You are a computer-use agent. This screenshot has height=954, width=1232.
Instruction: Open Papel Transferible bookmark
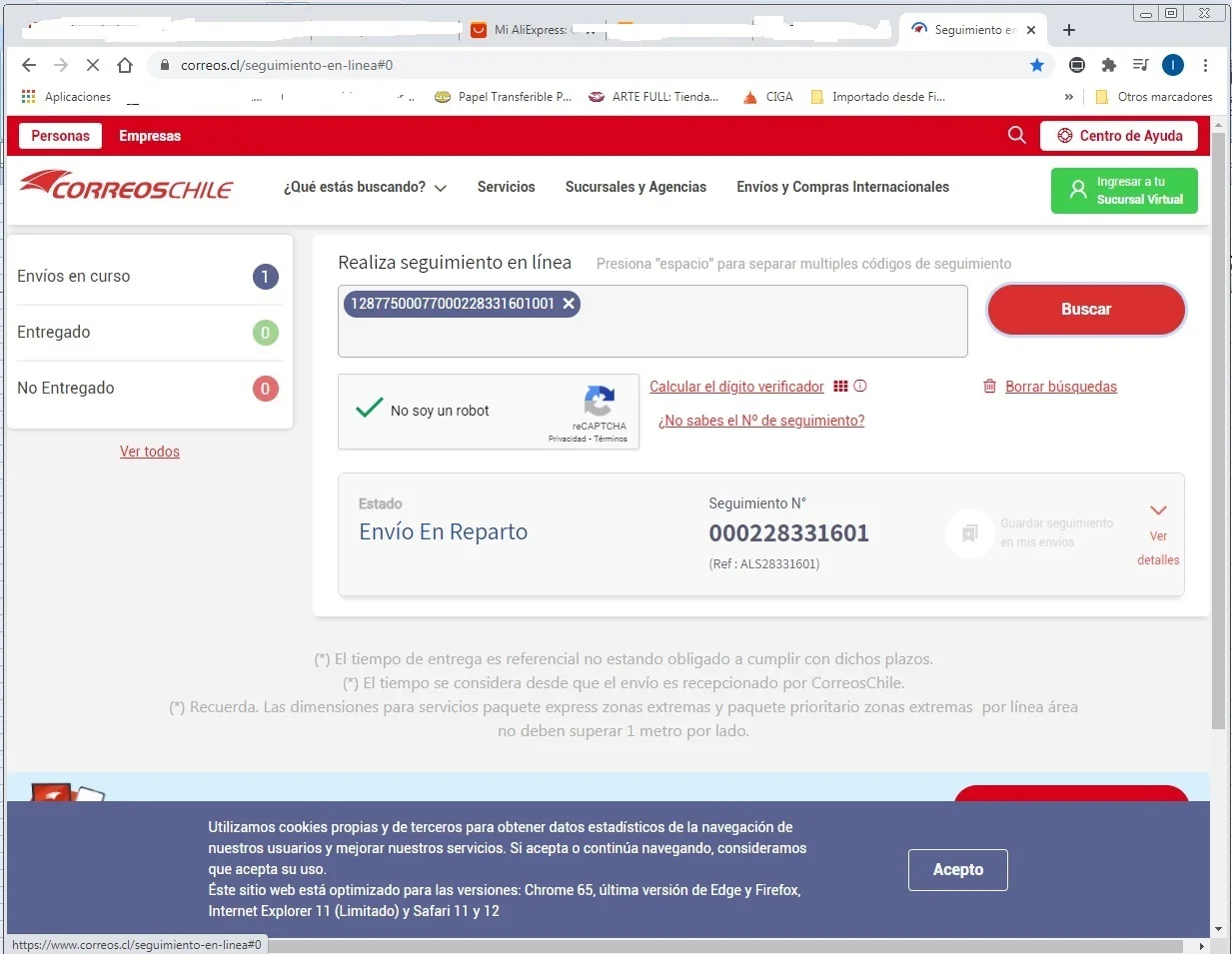coord(503,97)
